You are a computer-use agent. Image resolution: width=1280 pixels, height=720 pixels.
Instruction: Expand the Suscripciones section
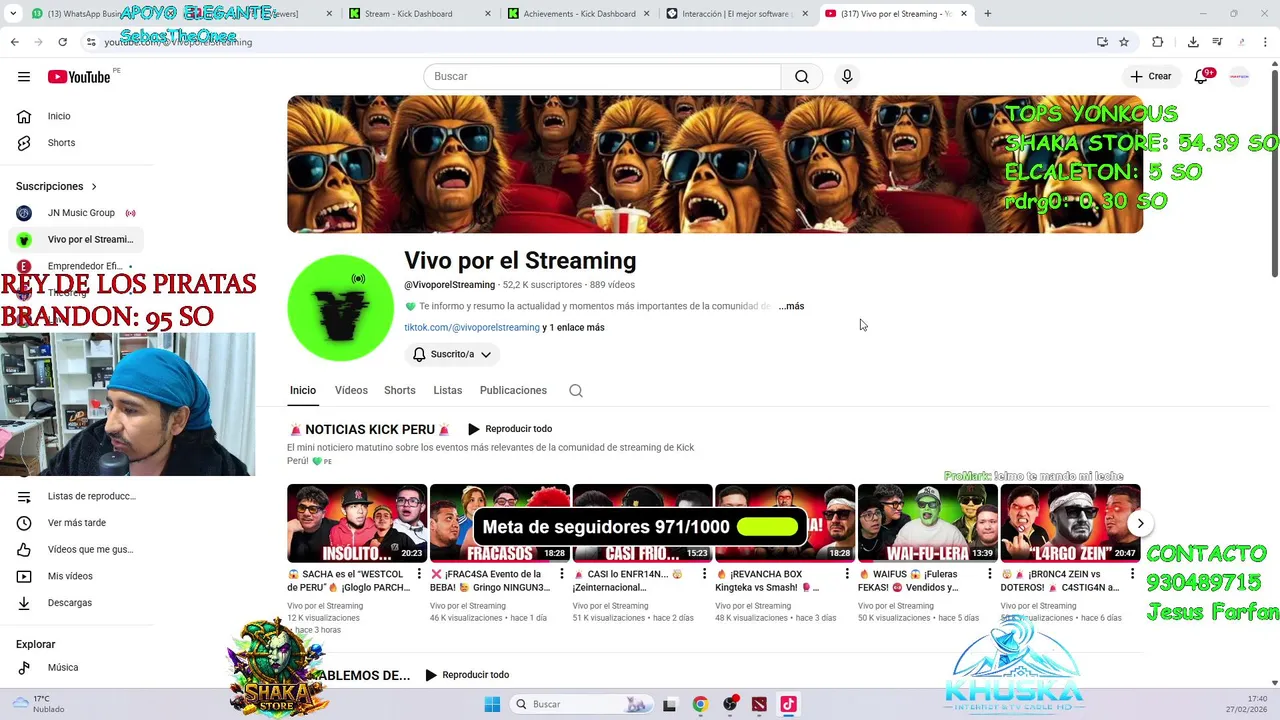coord(57,186)
